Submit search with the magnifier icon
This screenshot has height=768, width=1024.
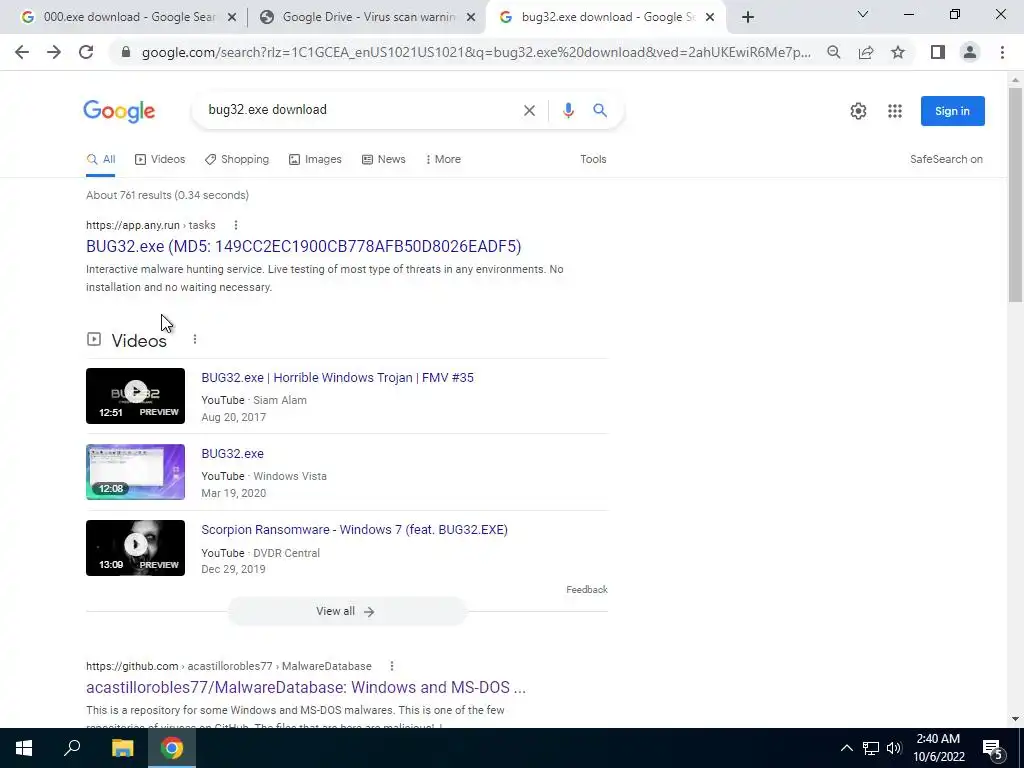pyautogui.click(x=600, y=110)
